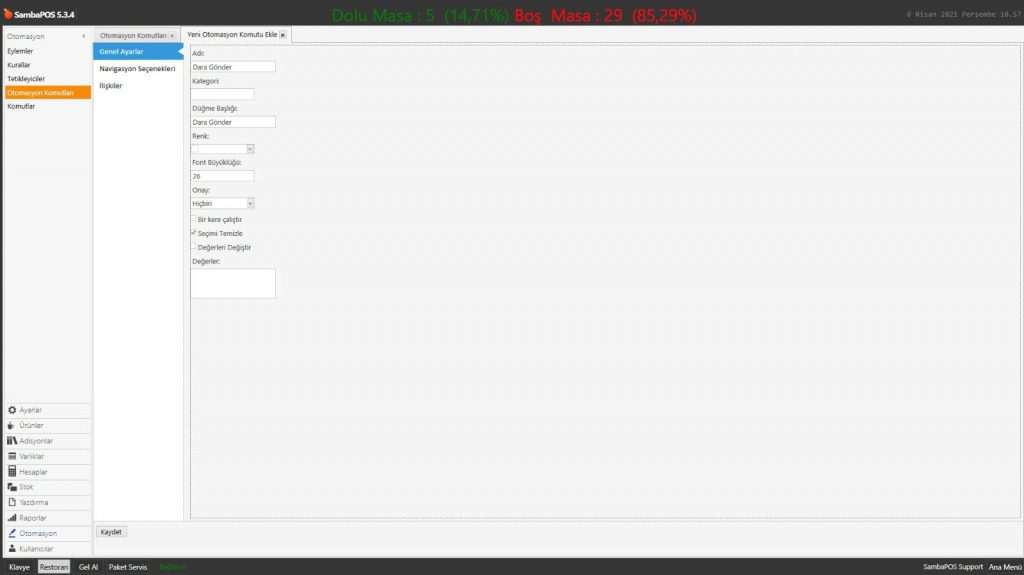Open Ayarlar via its gear icon

click(x=12, y=410)
